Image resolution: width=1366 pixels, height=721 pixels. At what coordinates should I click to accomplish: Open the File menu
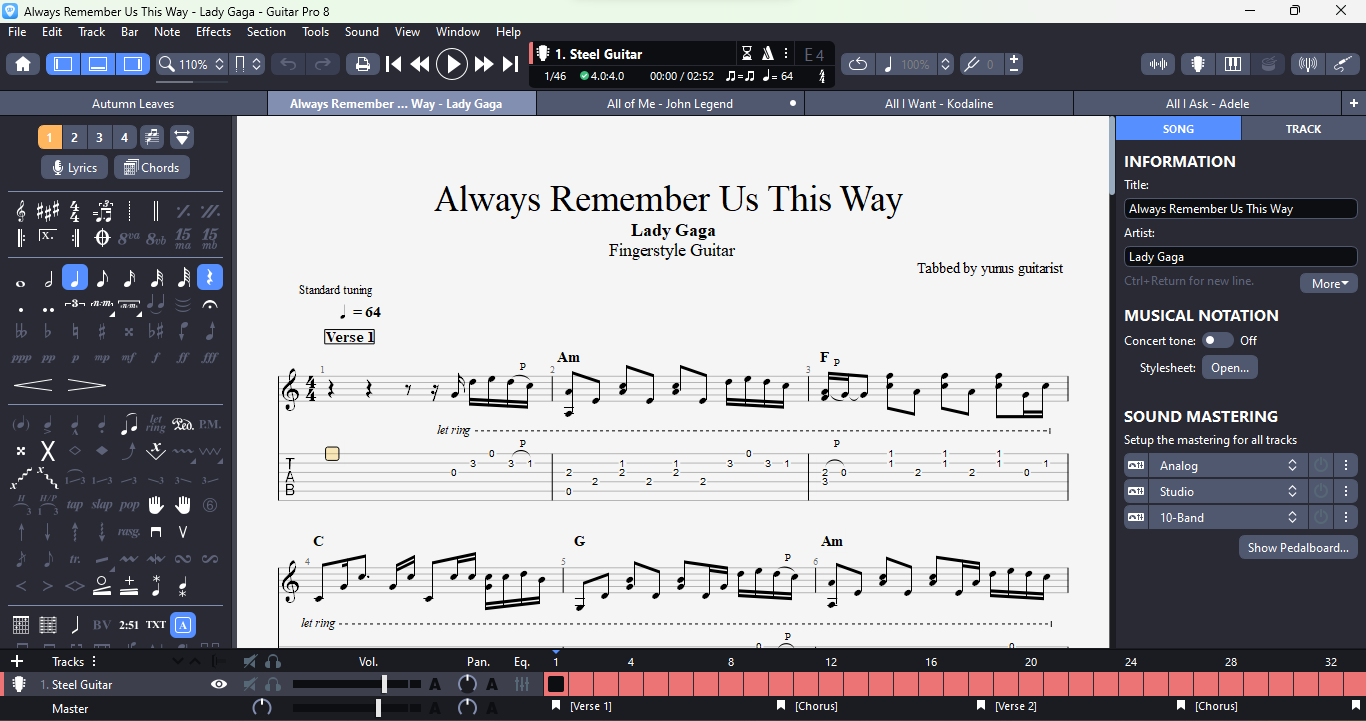[17, 32]
